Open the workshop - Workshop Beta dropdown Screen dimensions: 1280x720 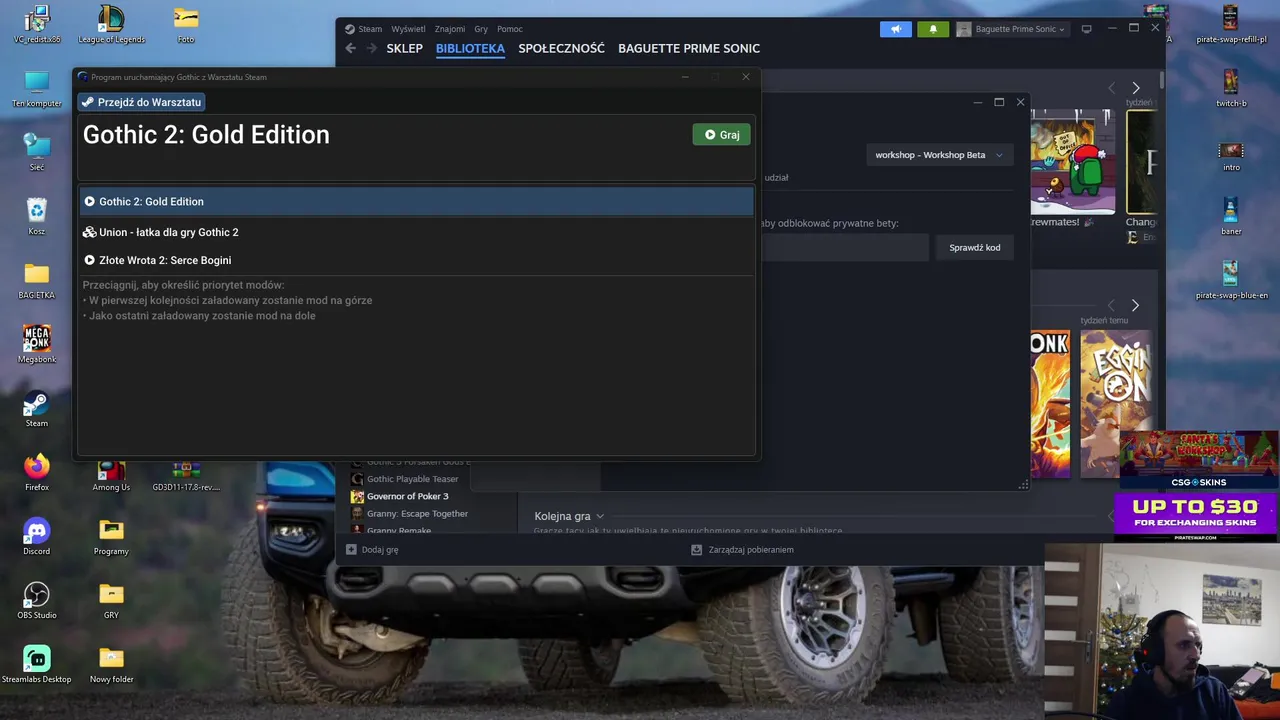(x=939, y=155)
